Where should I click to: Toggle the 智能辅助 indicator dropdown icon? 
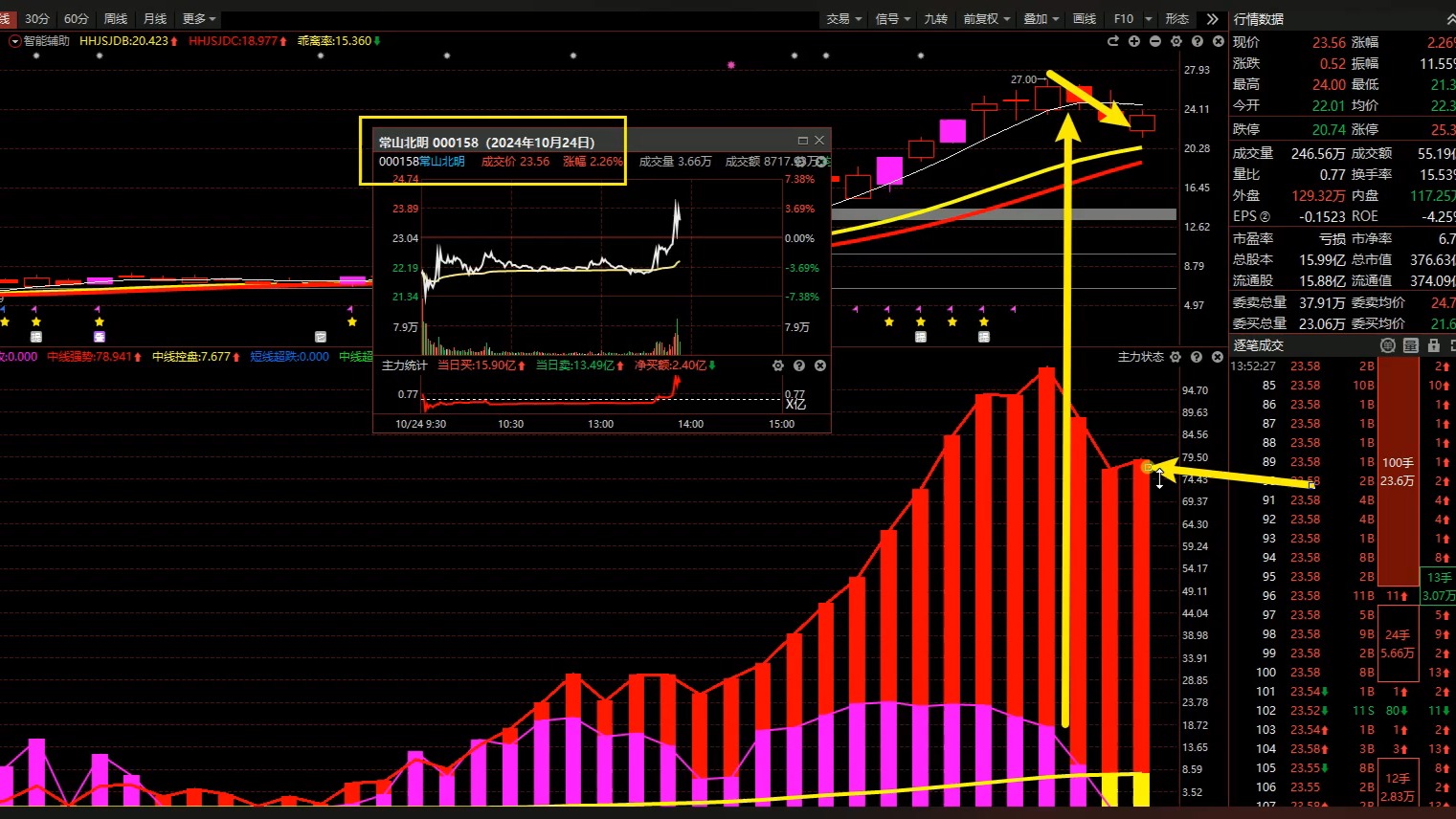pyautogui.click(x=14, y=41)
